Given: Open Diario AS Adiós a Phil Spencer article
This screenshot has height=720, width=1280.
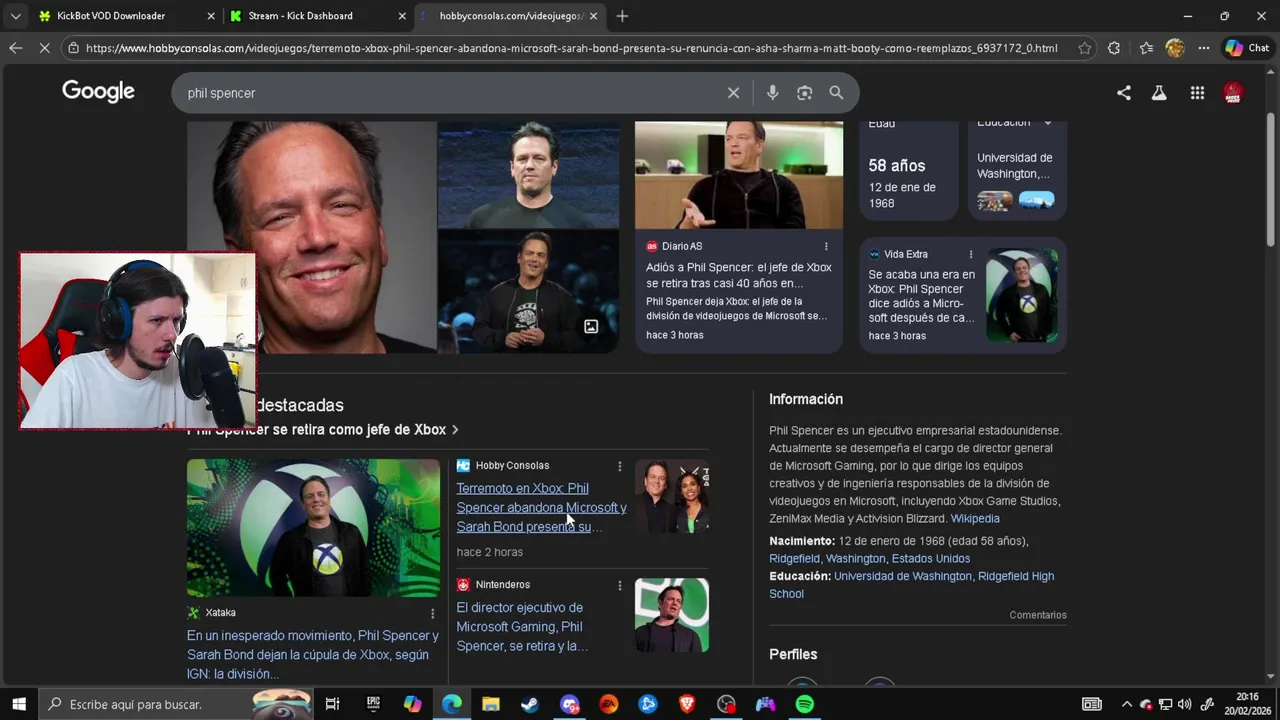Looking at the screenshot, I should [x=739, y=275].
